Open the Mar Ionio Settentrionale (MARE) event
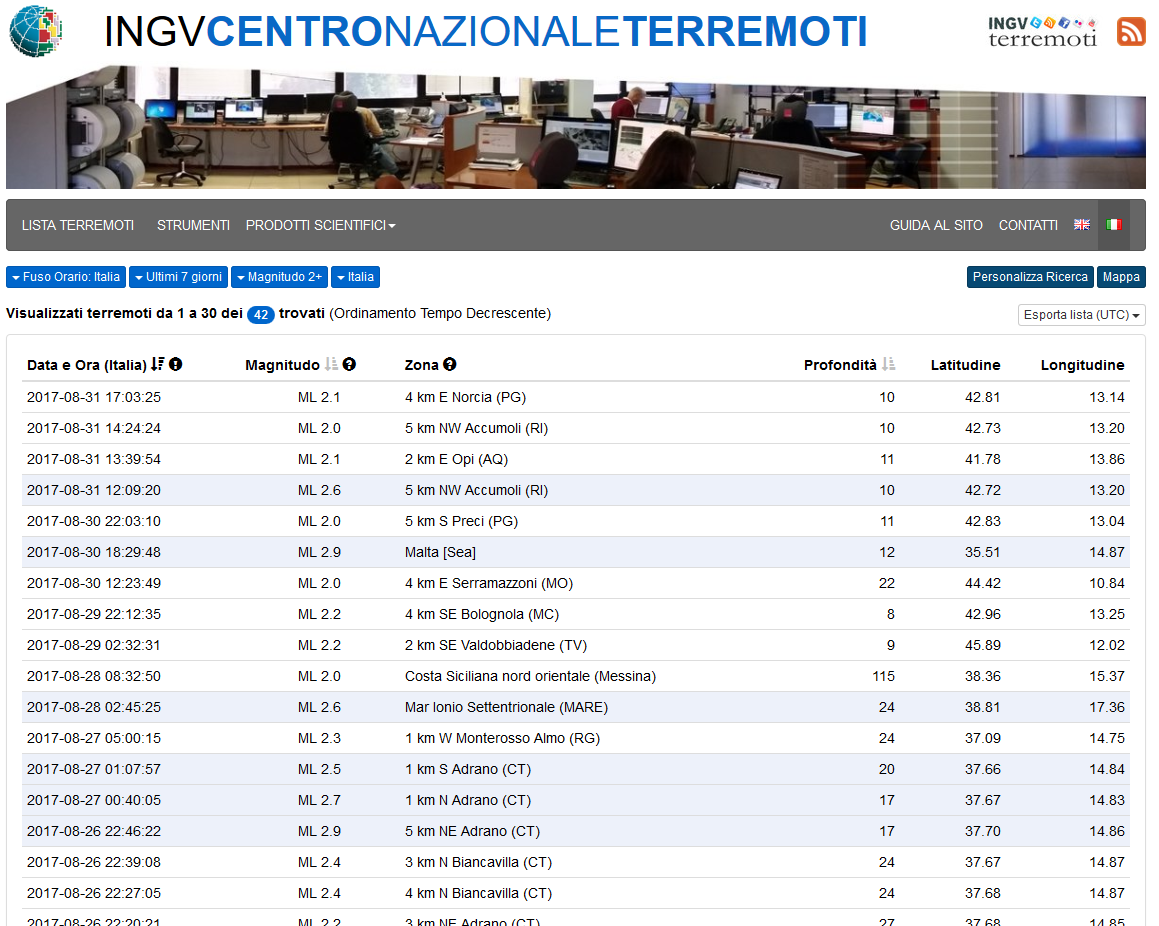Viewport: 1159px width, 926px height. [506, 707]
